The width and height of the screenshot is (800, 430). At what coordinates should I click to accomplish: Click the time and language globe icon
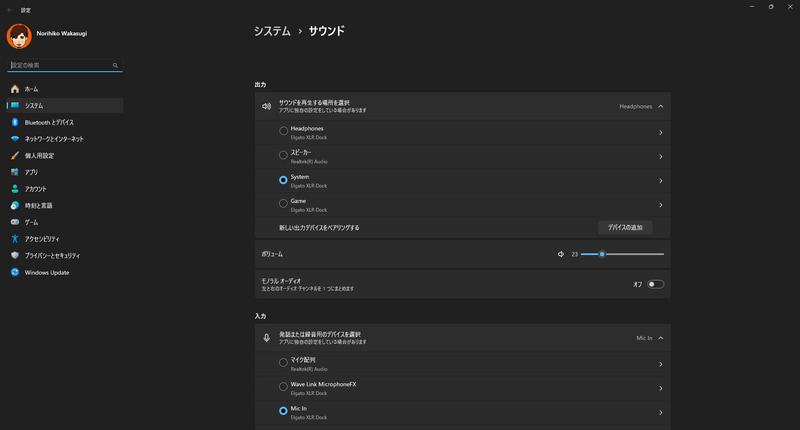point(15,206)
